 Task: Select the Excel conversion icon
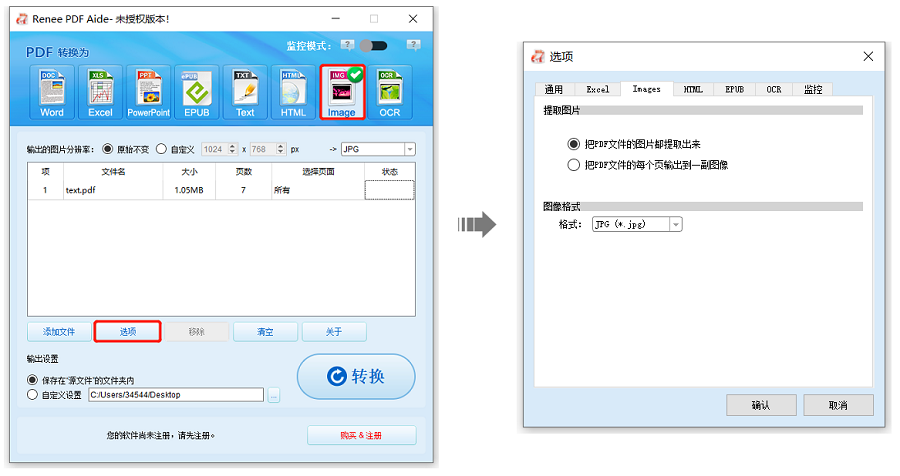(100, 92)
